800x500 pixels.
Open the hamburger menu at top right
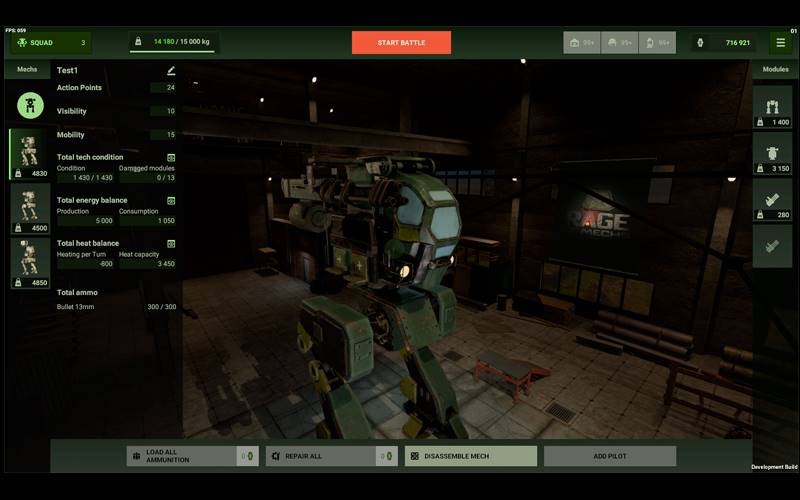coord(780,43)
